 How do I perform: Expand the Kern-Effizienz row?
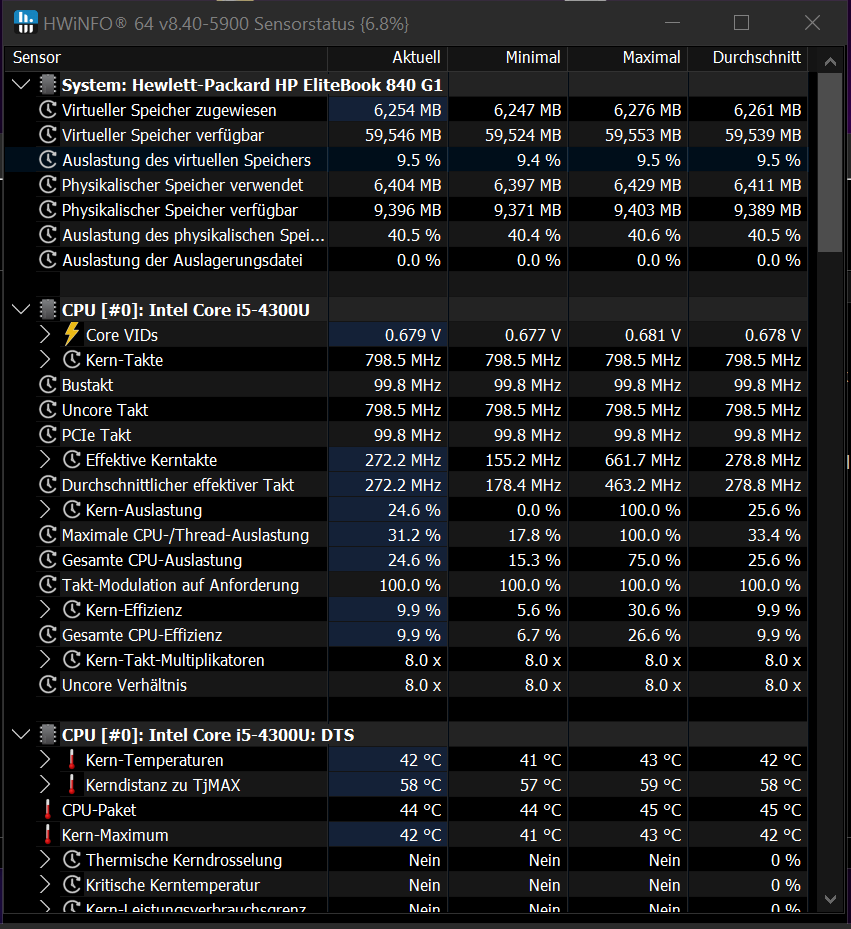45,610
